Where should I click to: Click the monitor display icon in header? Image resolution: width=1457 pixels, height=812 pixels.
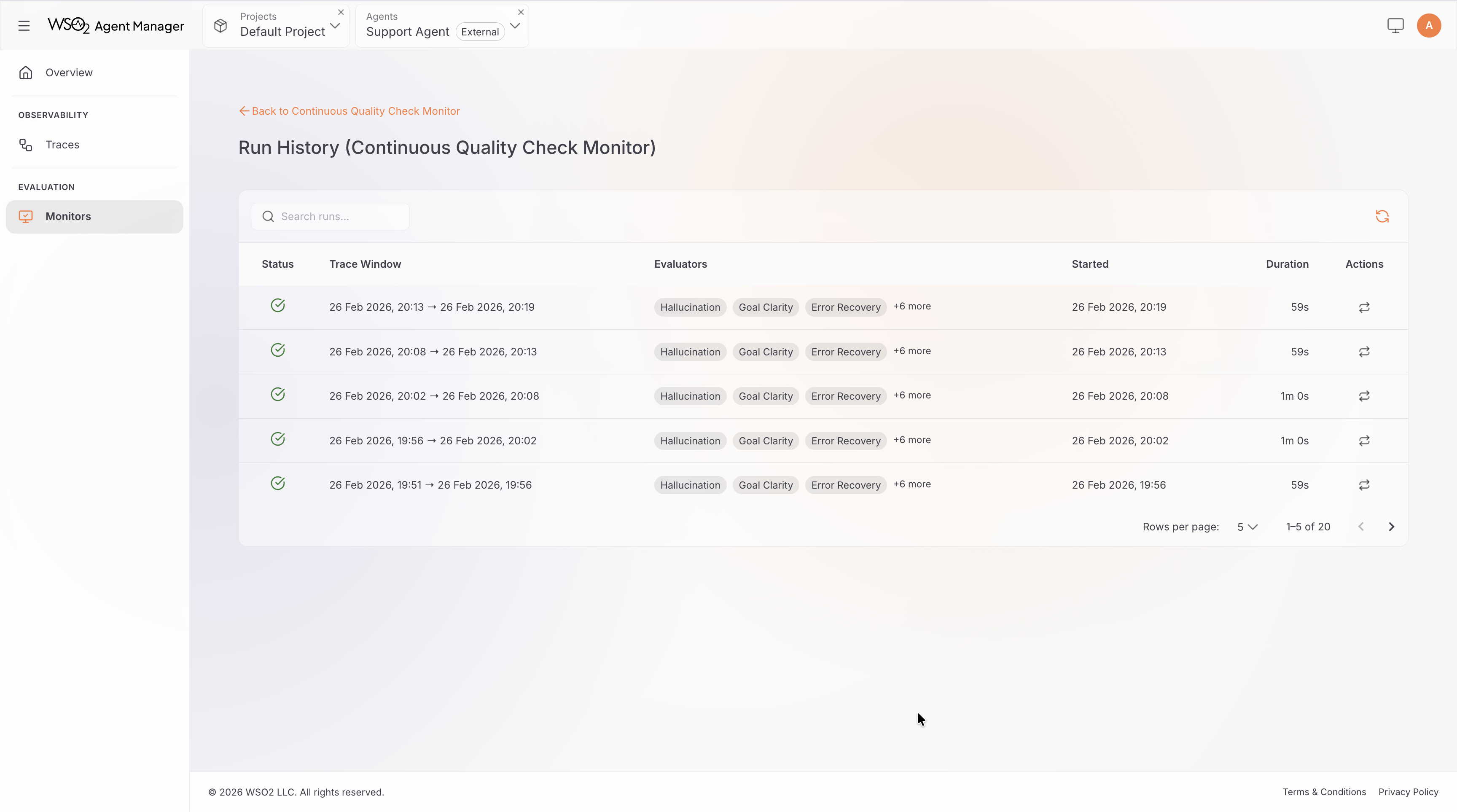(1395, 25)
